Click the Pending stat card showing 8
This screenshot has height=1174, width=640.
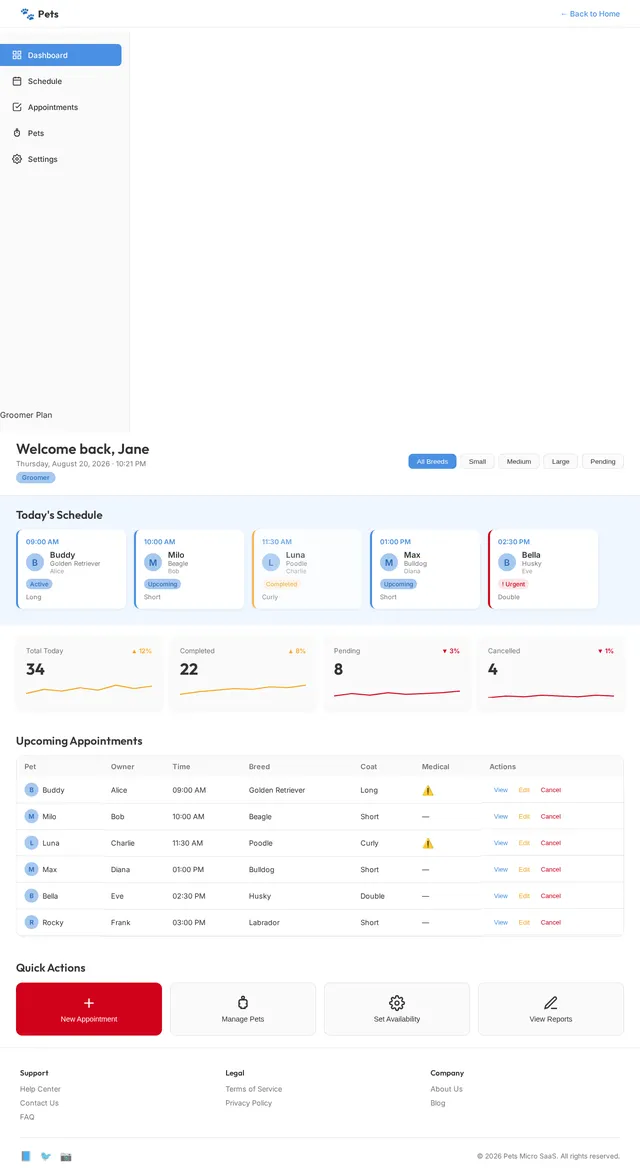[x=397, y=673]
